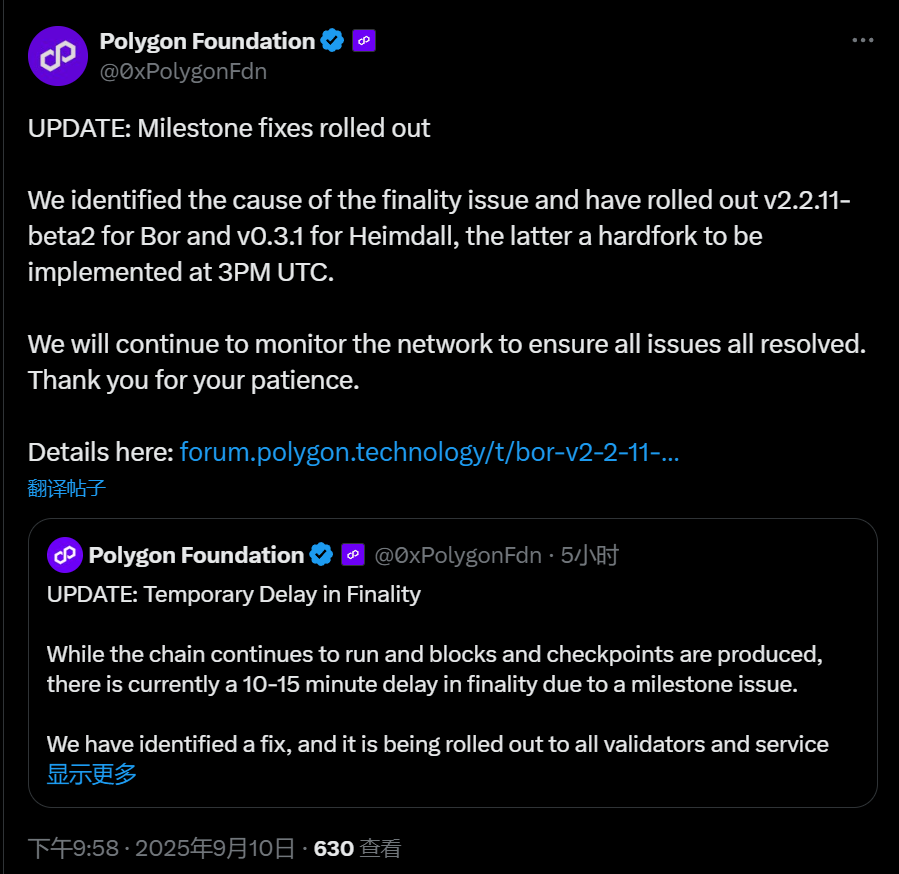Expand the quoted post via 显示更多
This screenshot has width=899, height=874.
90,773
